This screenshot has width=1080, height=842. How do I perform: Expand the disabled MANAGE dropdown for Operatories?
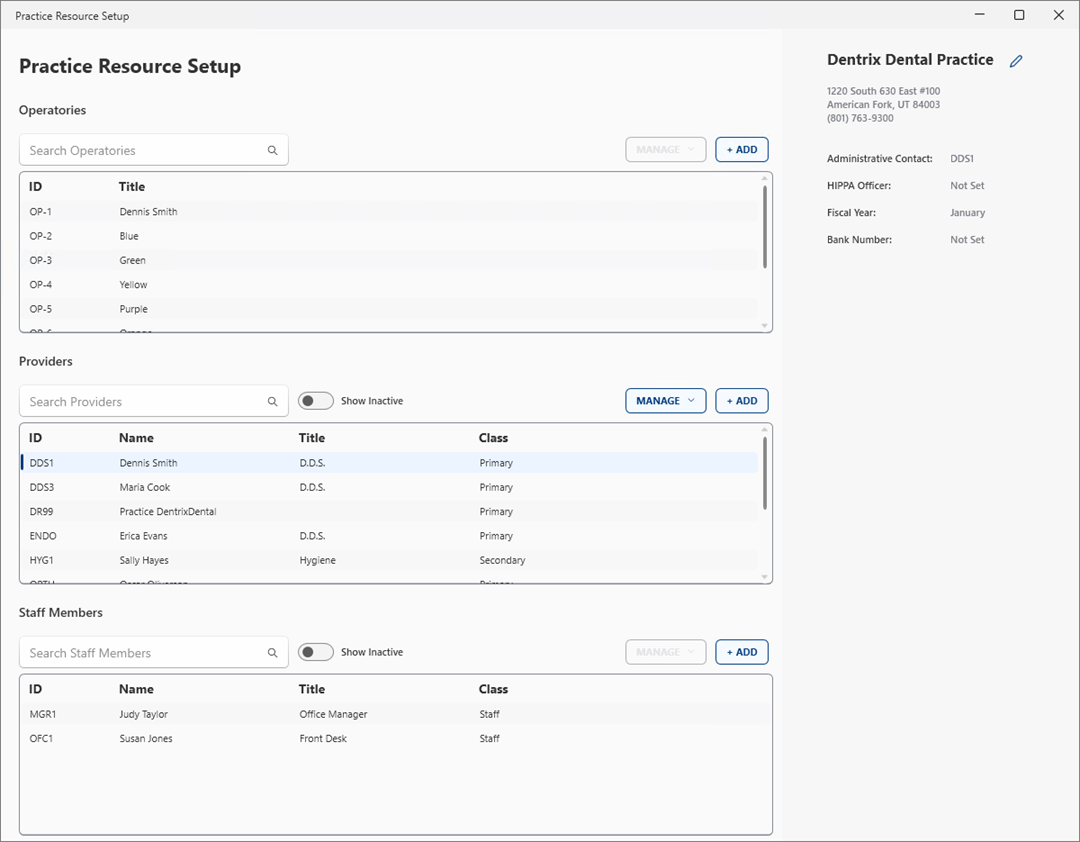(x=665, y=149)
